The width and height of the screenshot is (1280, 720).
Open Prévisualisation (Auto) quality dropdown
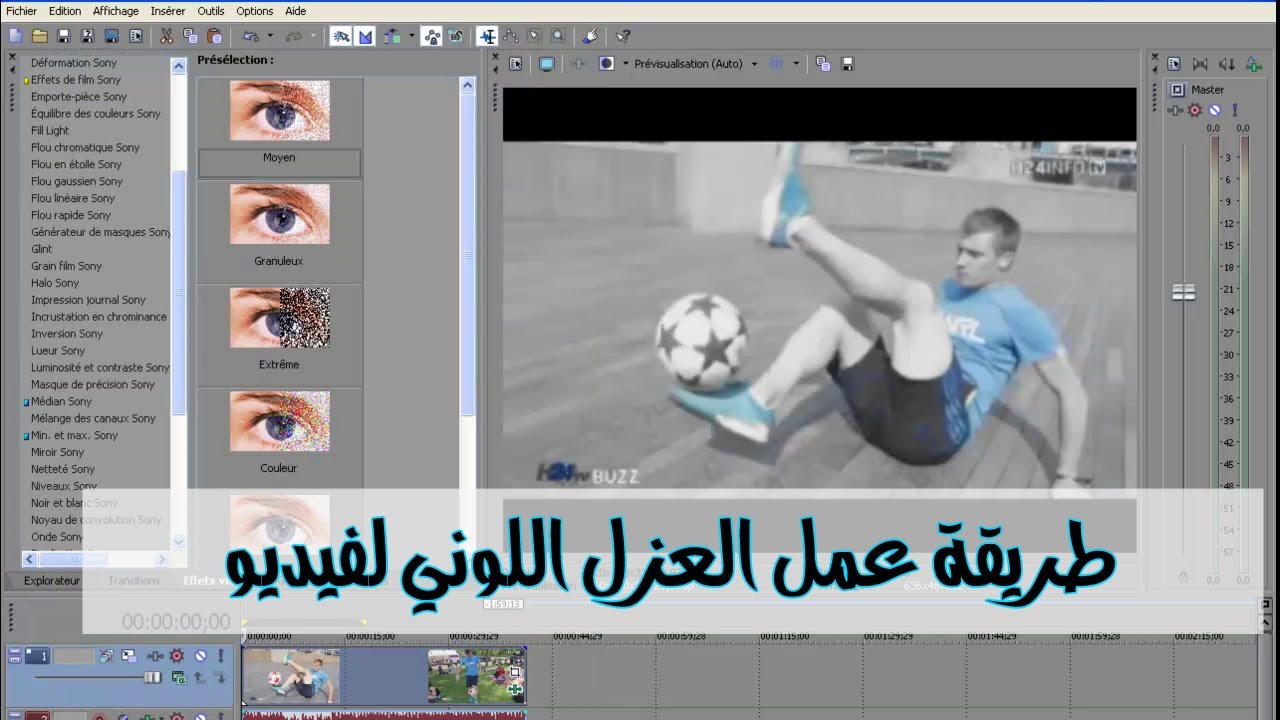pyautogui.click(x=696, y=63)
